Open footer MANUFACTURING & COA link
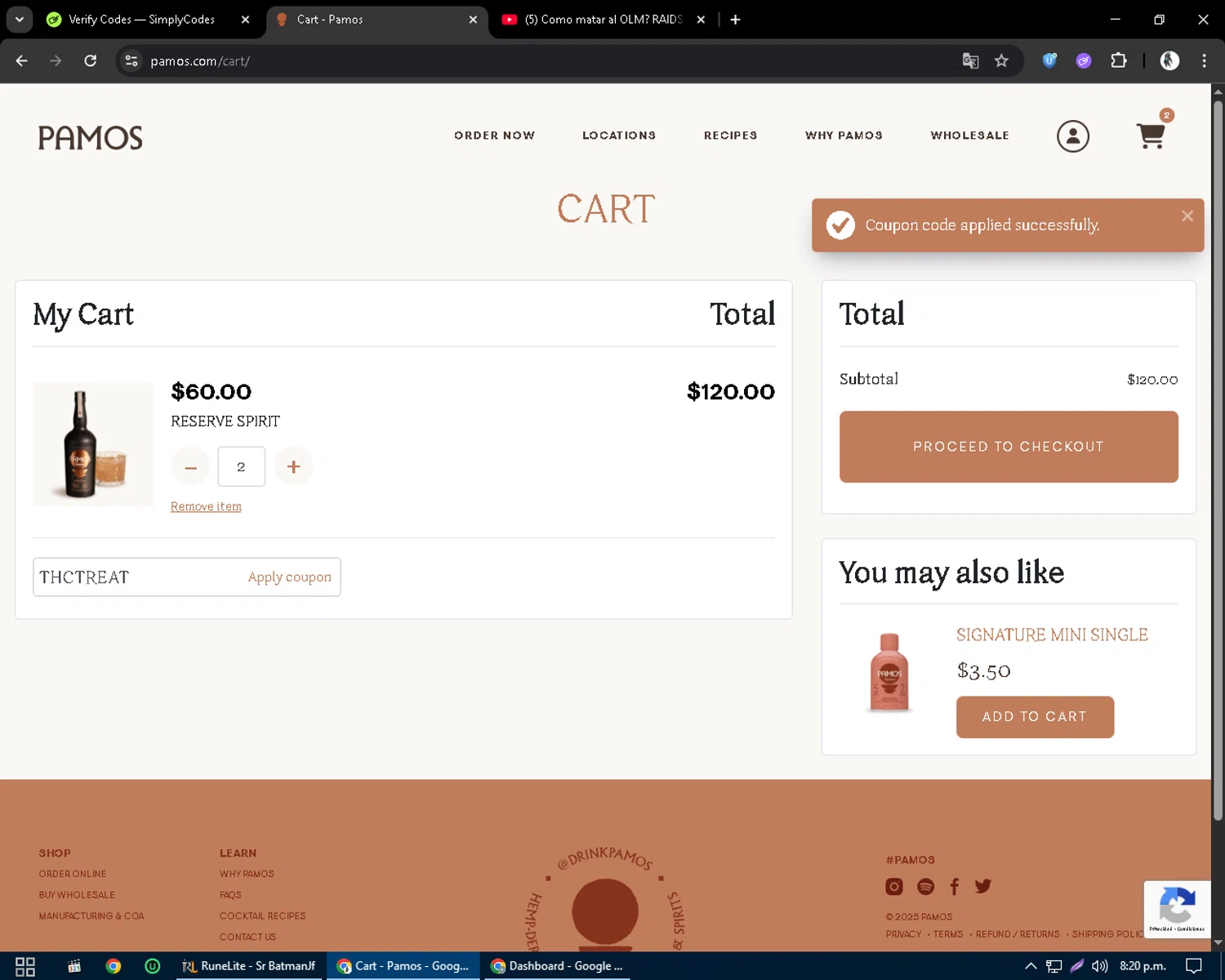Screen dimensions: 1225x980 point(91,916)
